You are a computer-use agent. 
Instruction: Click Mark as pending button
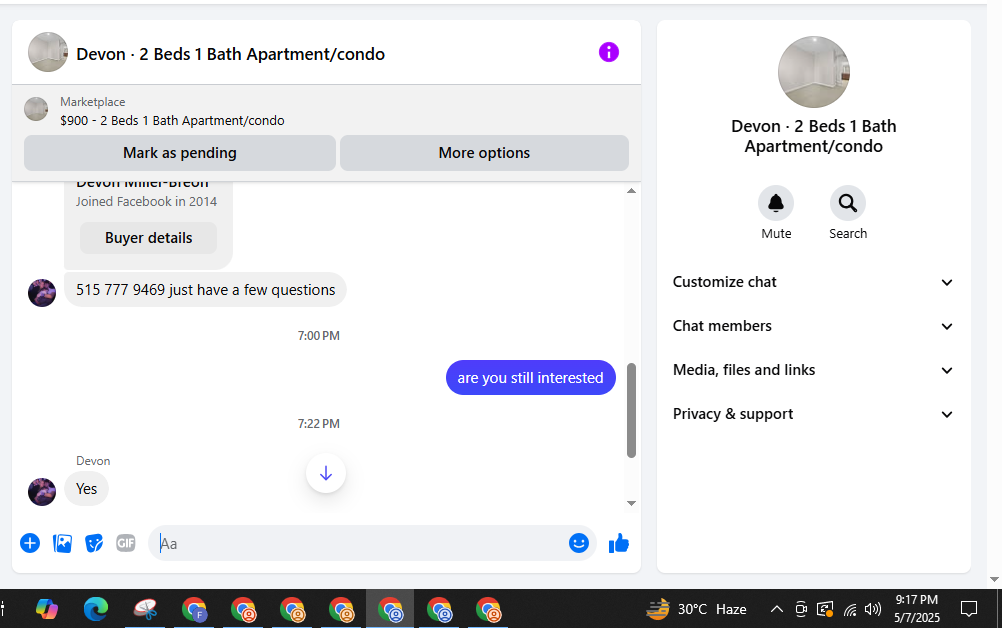[x=180, y=153]
